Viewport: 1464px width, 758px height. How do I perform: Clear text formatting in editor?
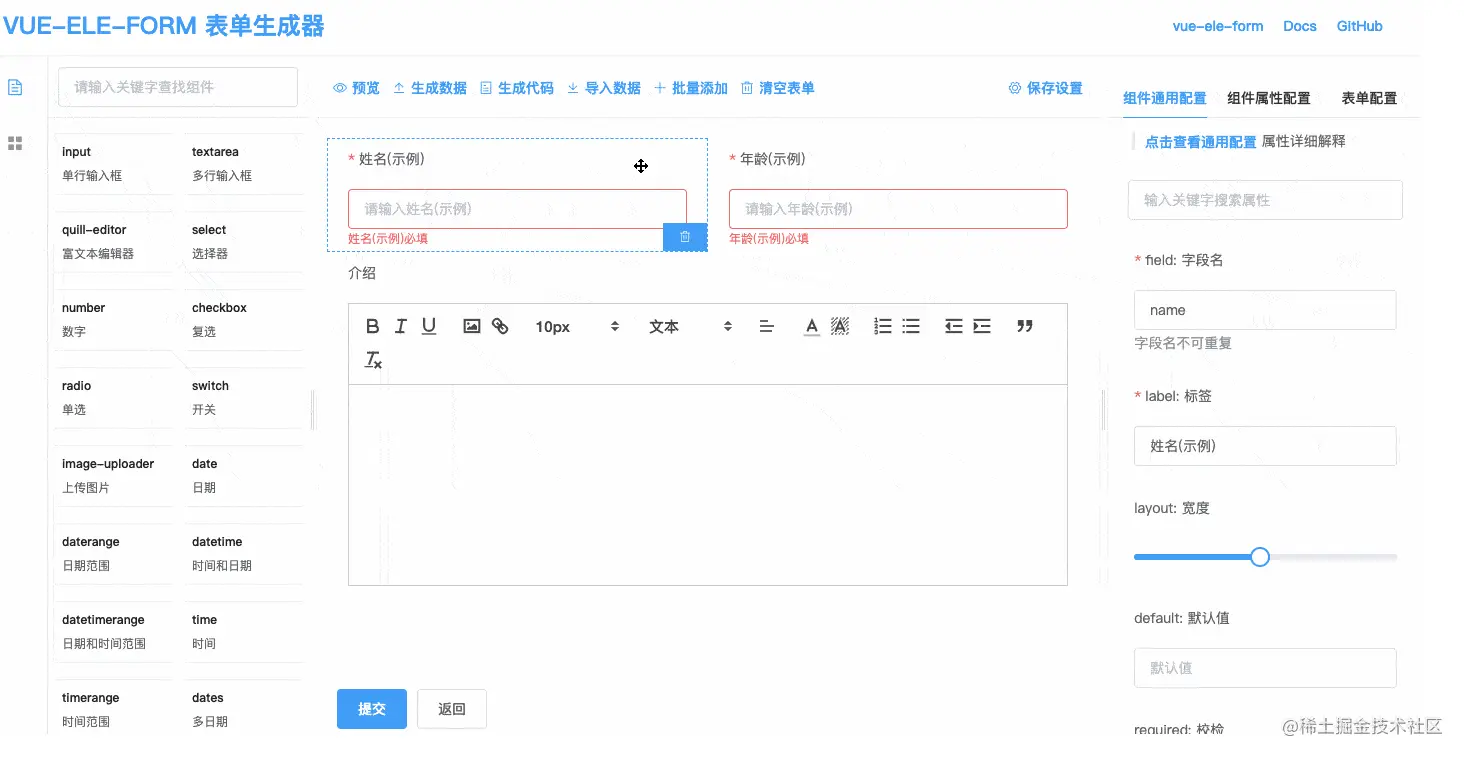(x=373, y=360)
